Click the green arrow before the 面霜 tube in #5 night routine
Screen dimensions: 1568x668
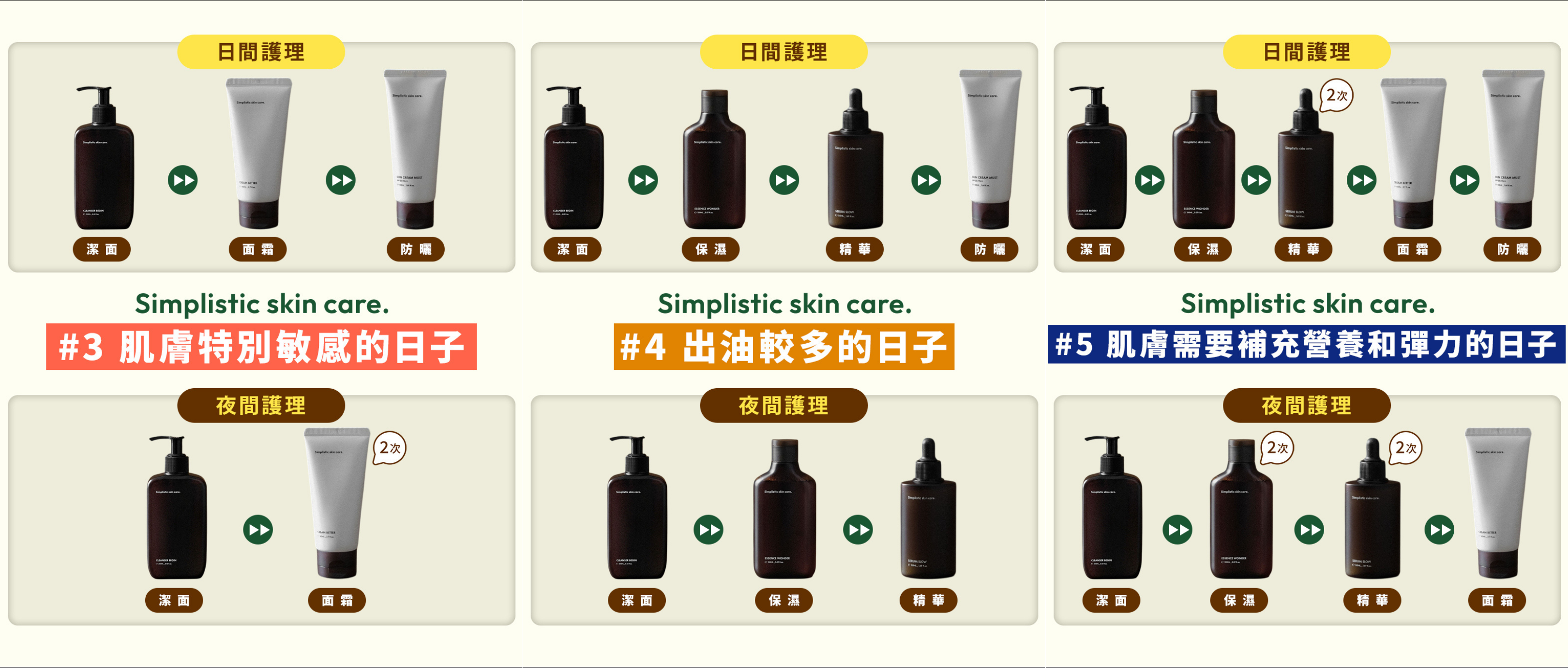pos(1440,530)
